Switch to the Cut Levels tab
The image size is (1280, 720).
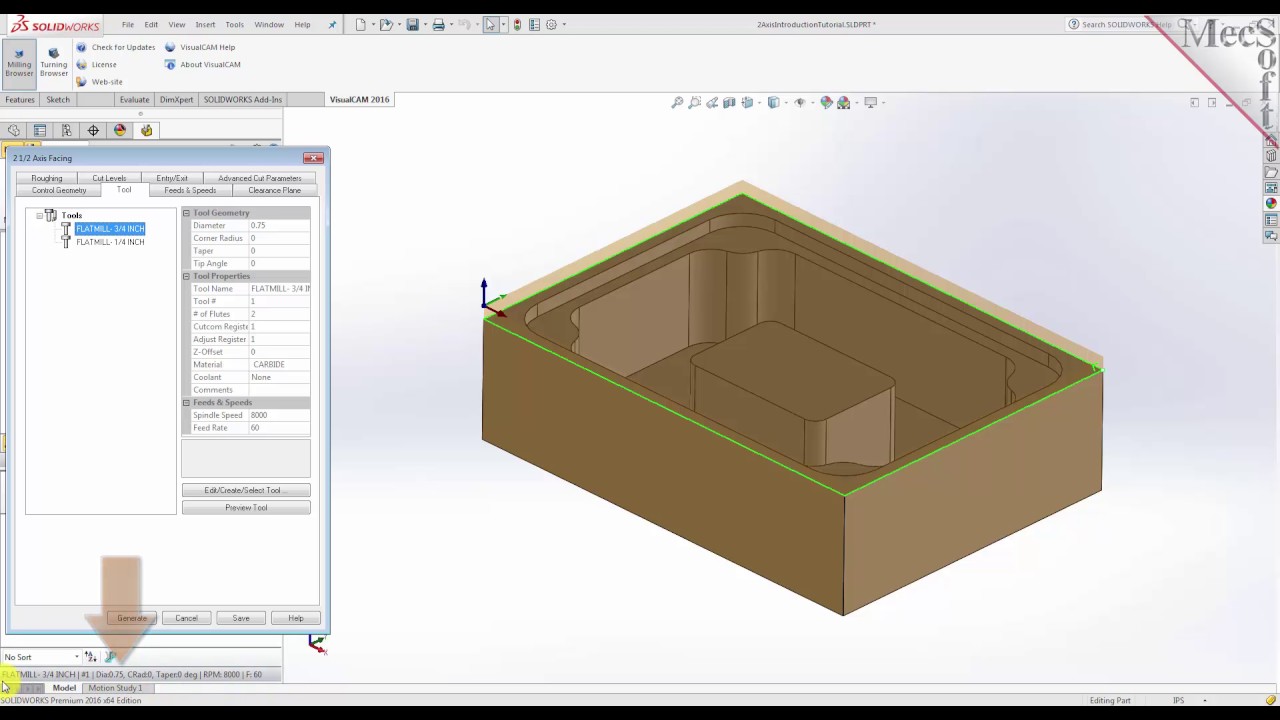tap(109, 178)
